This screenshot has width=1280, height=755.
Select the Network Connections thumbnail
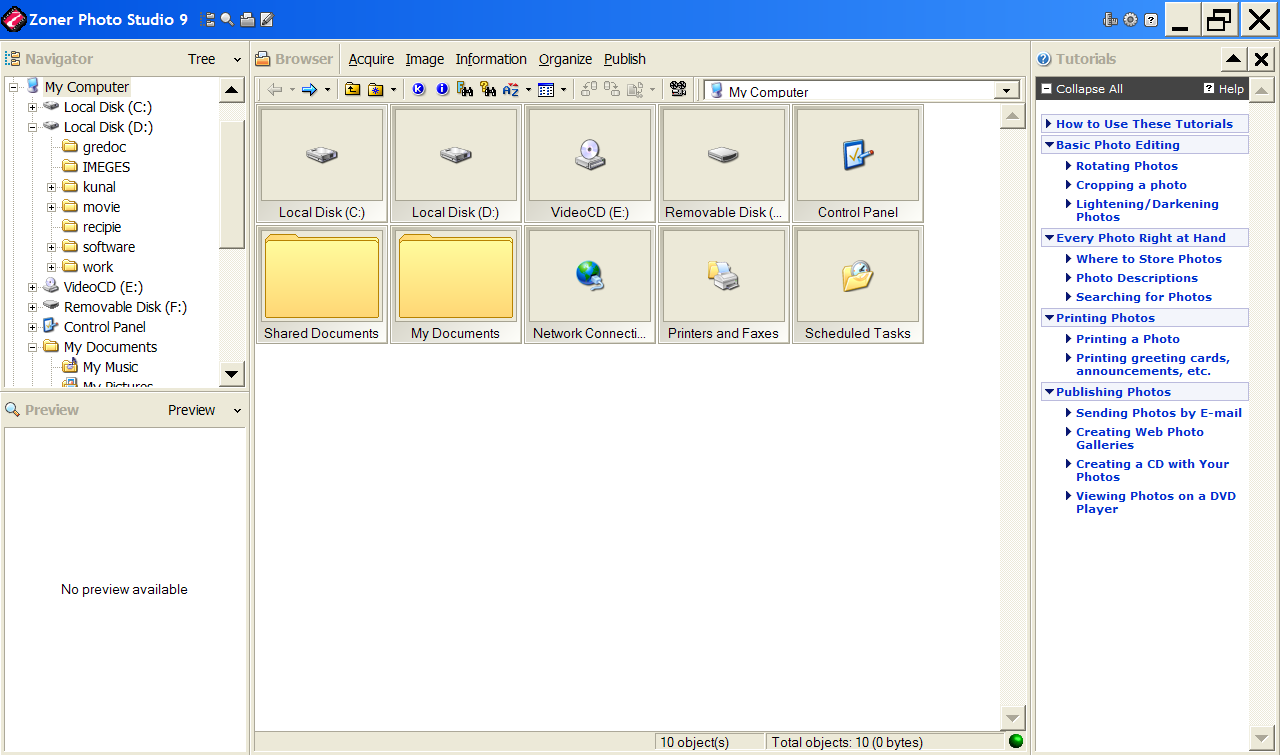pos(590,285)
